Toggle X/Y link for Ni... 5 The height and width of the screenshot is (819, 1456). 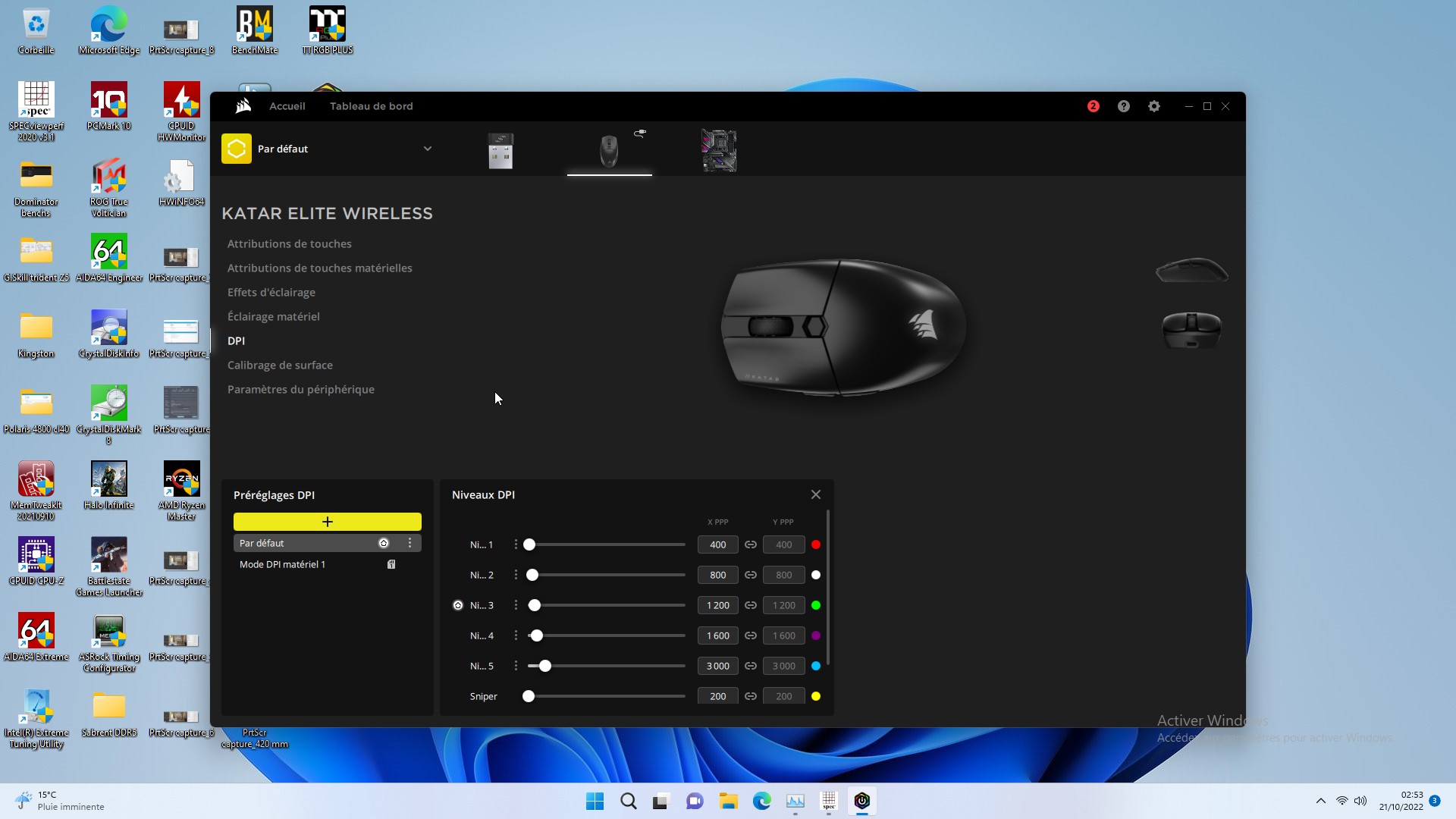751,666
